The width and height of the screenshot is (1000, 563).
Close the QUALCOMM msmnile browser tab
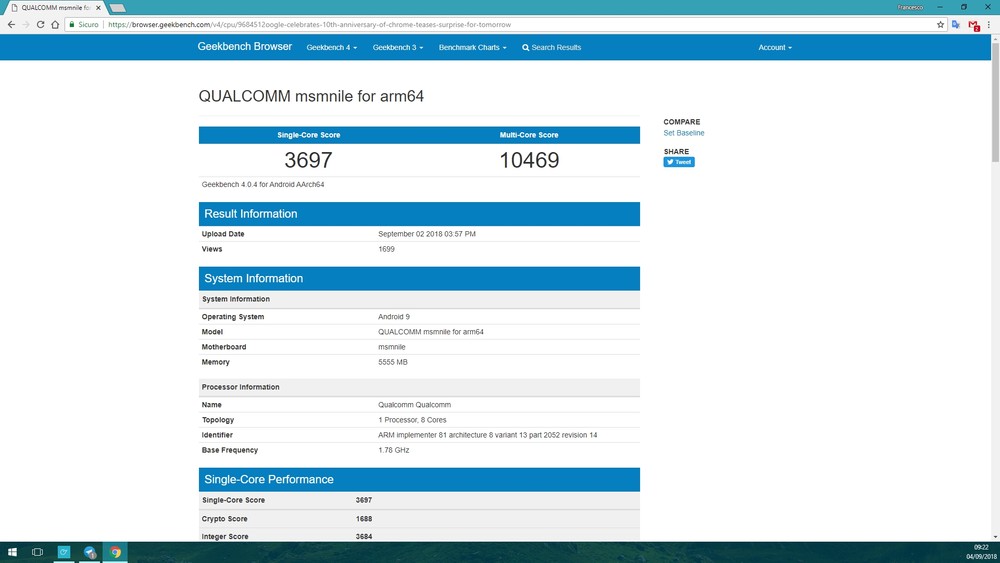98,8
